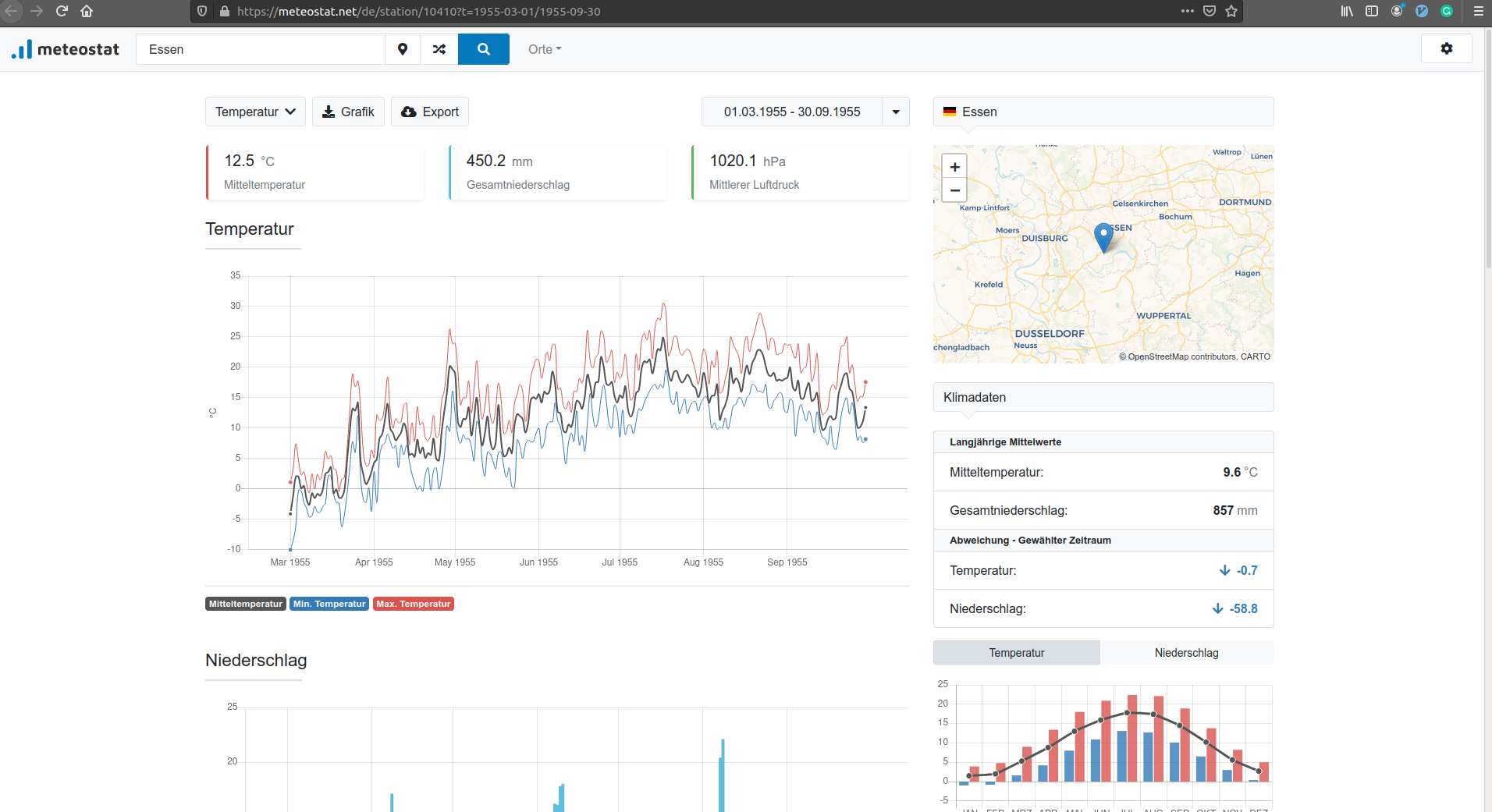Switch to the Niederschlag climate tab
Image resolution: width=1492 pixels, height=812 pixels.
tap(1185, 653)
